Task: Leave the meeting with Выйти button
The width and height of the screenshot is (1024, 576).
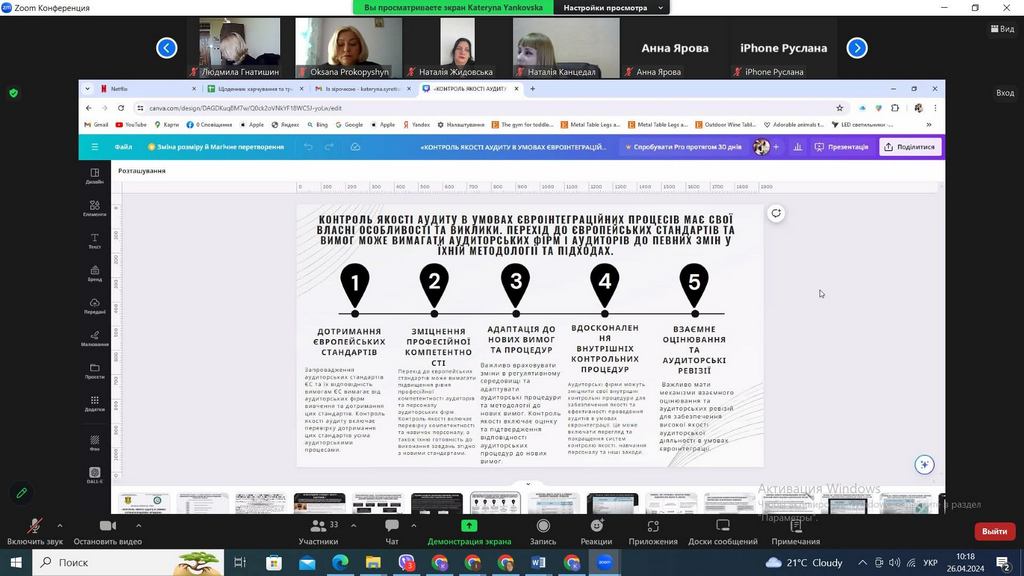Action: 993,531
